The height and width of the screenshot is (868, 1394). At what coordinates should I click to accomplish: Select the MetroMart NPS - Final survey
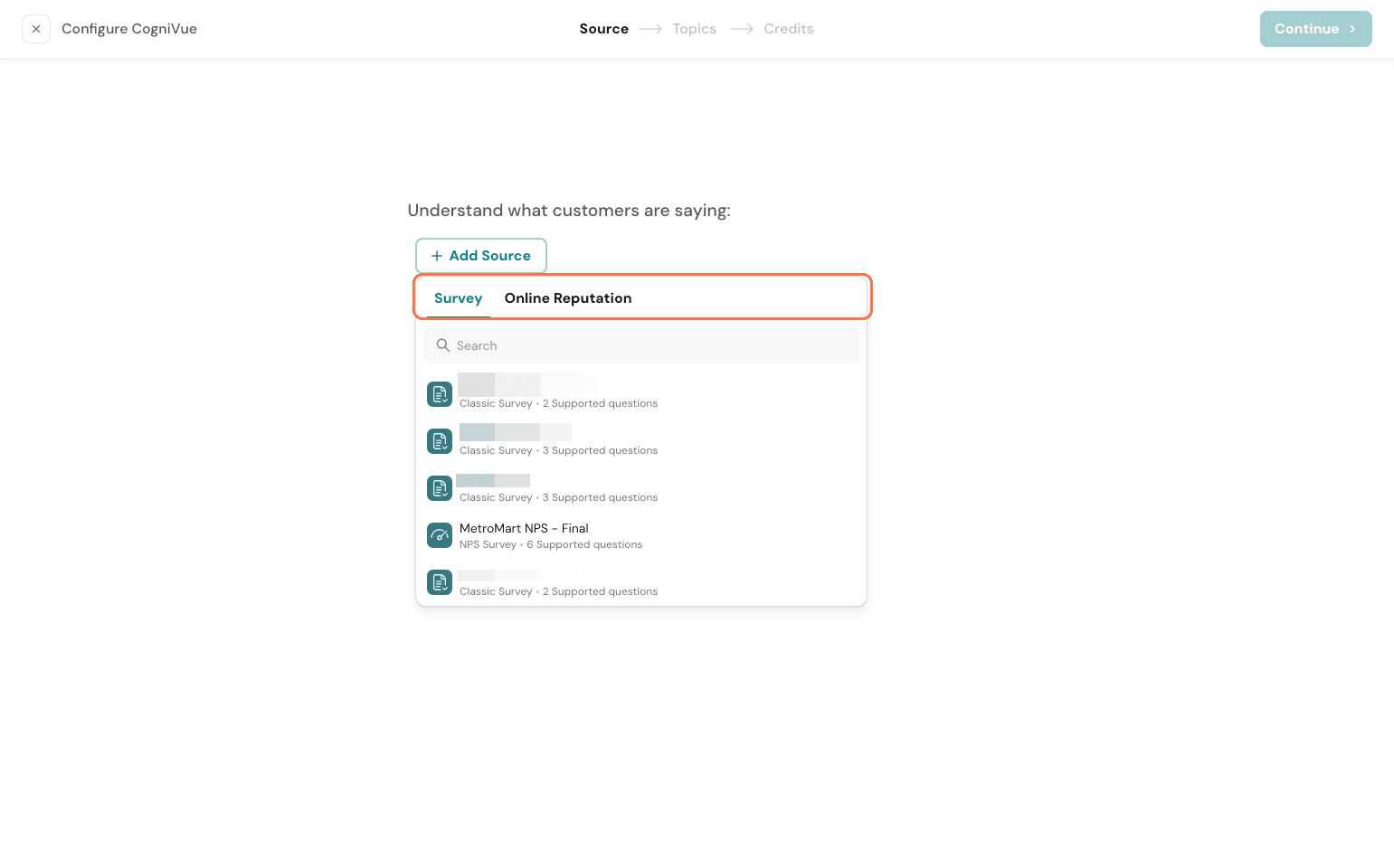[524, 528]
